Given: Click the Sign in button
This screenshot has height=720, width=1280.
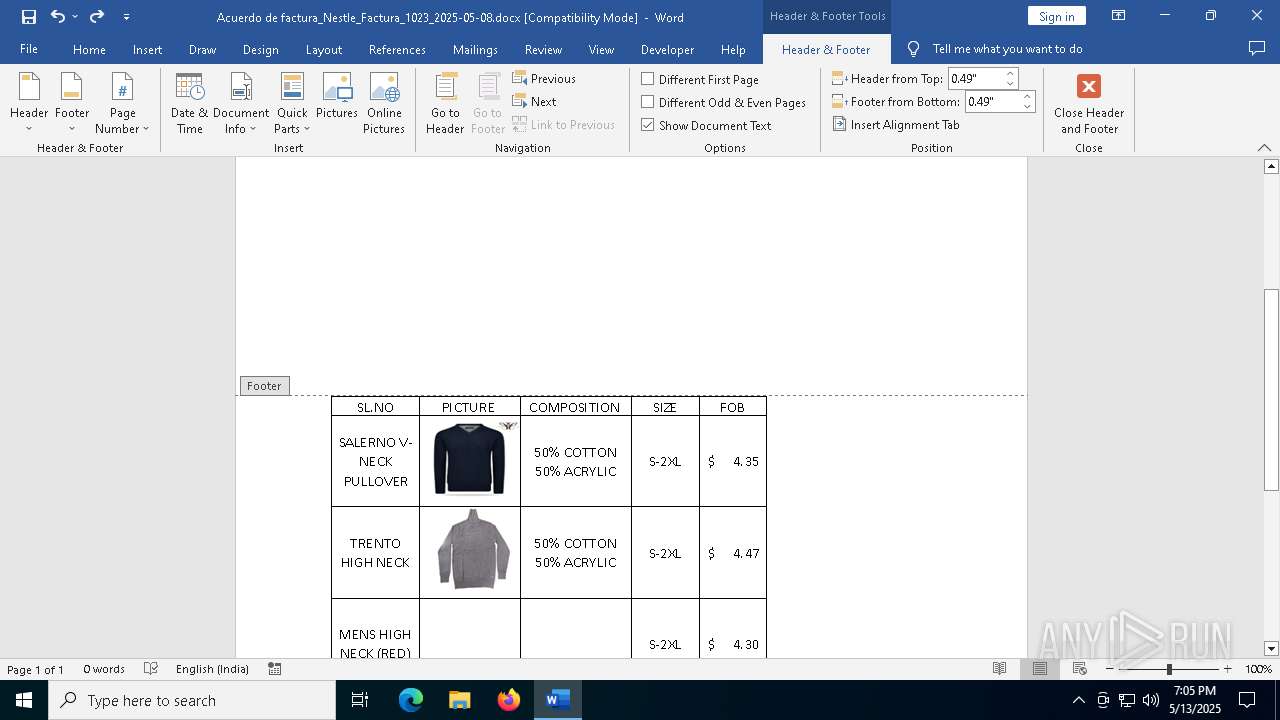Looking at the screenshot, I should point(1056,16).
